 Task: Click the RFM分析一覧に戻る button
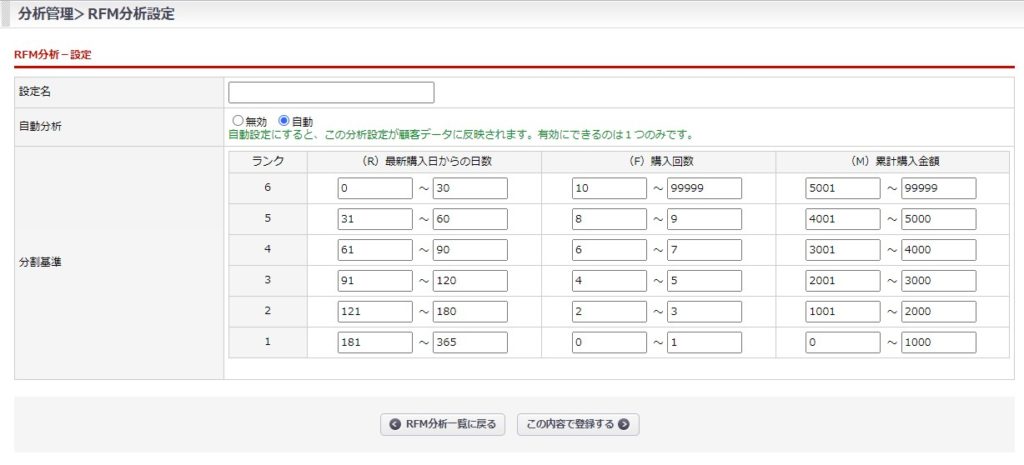coord(444,424)
